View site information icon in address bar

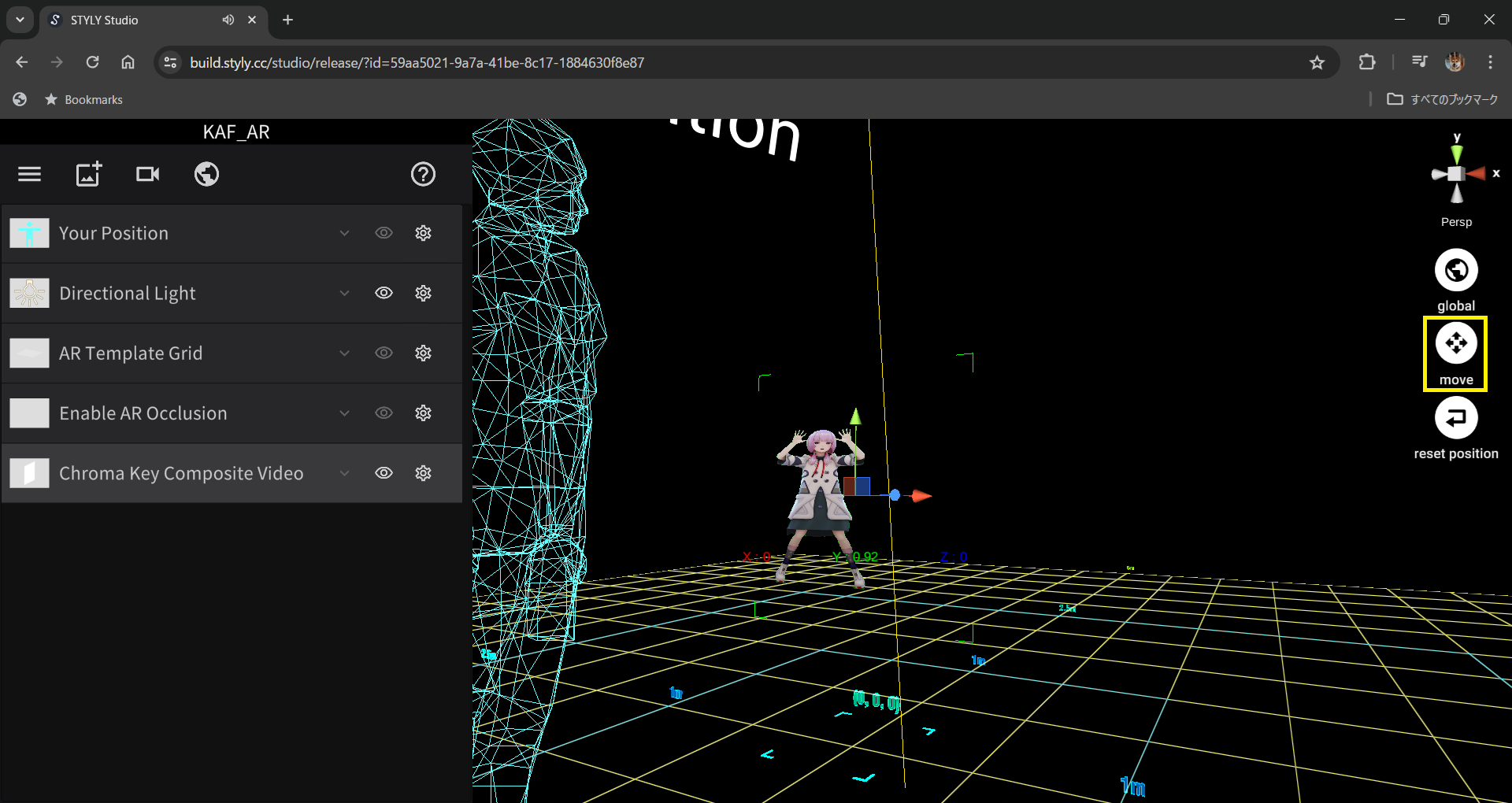pos(170,62)
